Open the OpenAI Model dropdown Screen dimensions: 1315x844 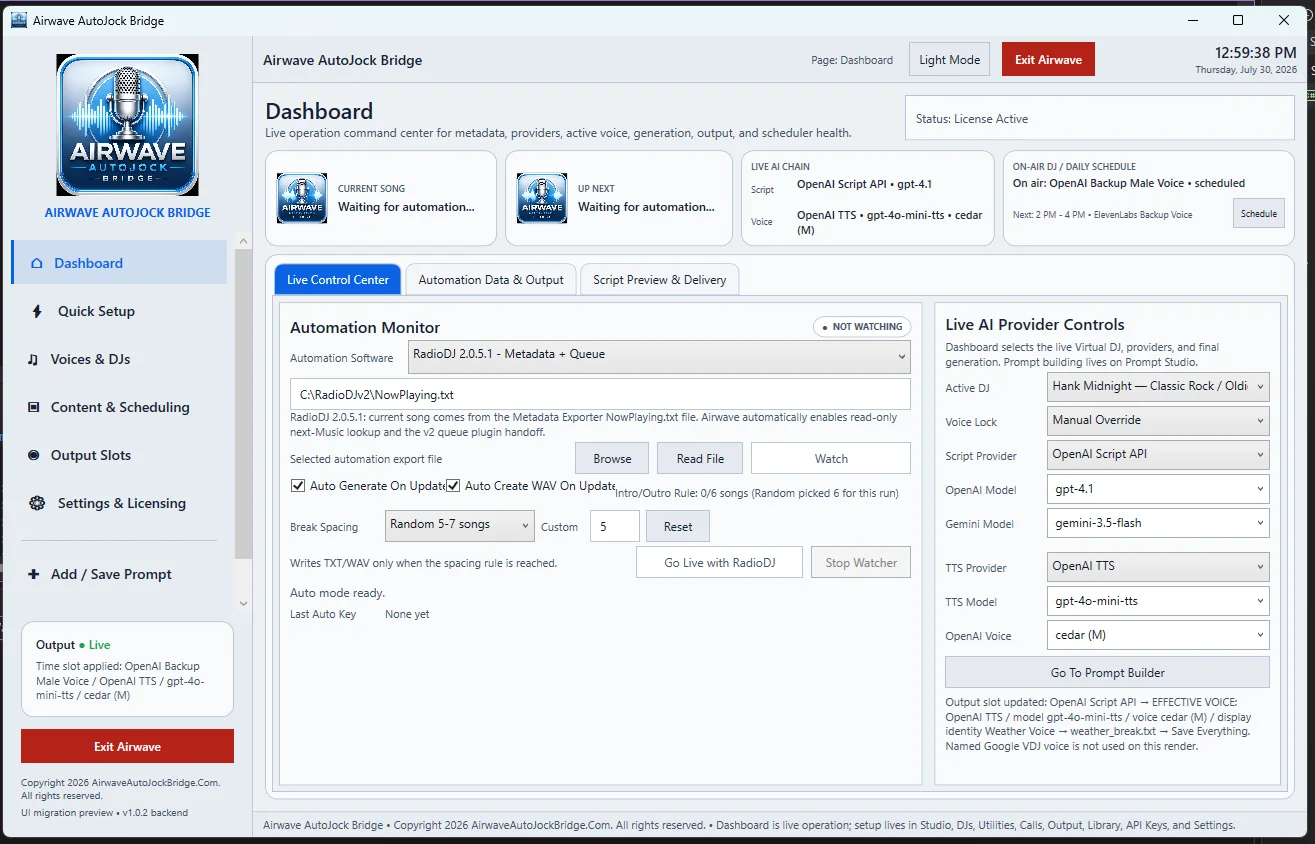(1158, 489)
